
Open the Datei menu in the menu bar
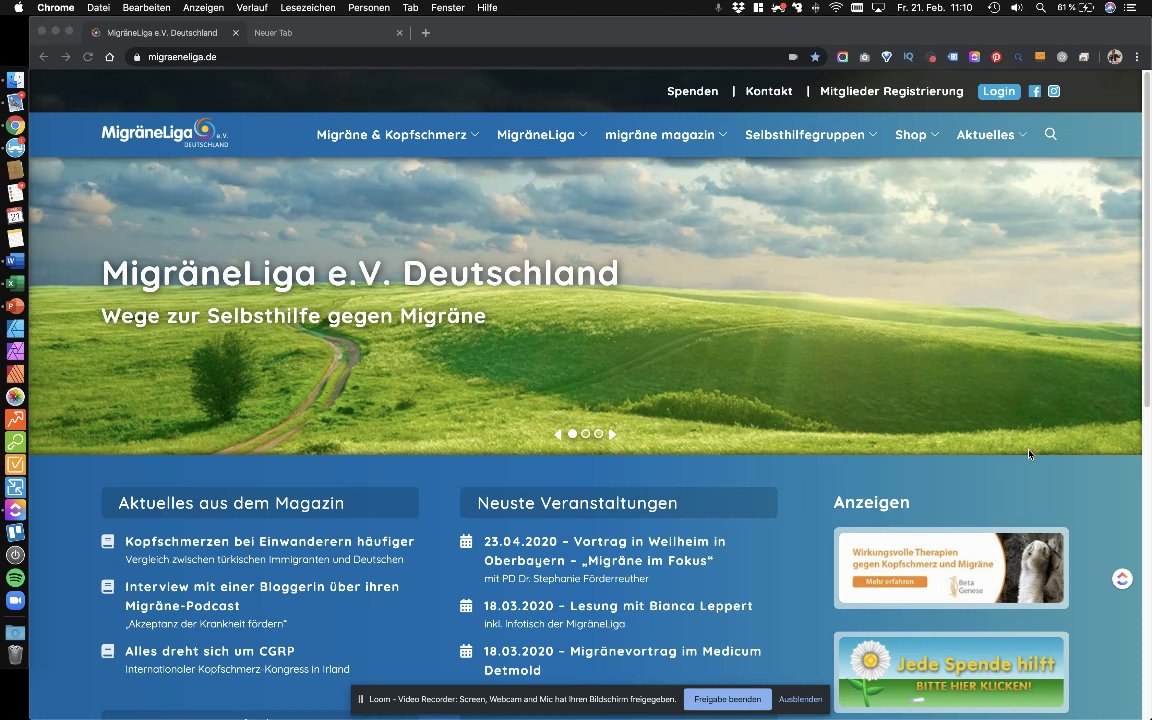98,7
